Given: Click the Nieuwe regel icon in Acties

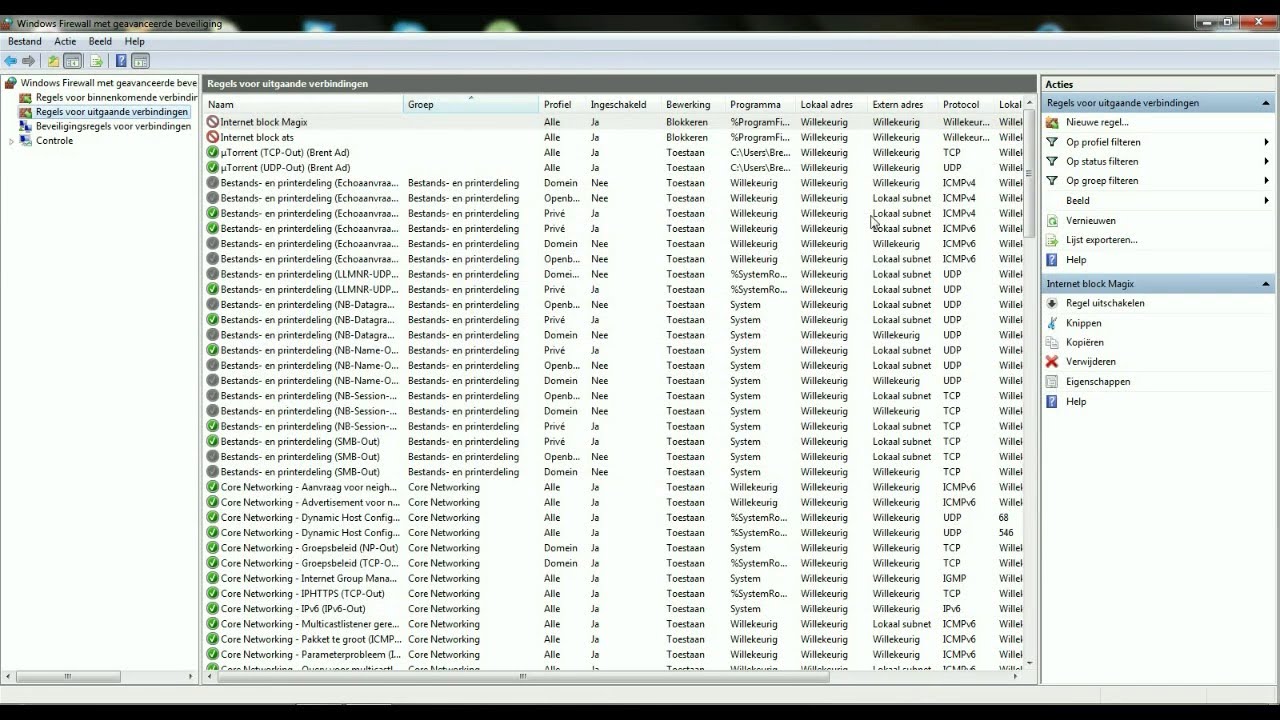Looking at the screenshot, I should coord(1052,122).
